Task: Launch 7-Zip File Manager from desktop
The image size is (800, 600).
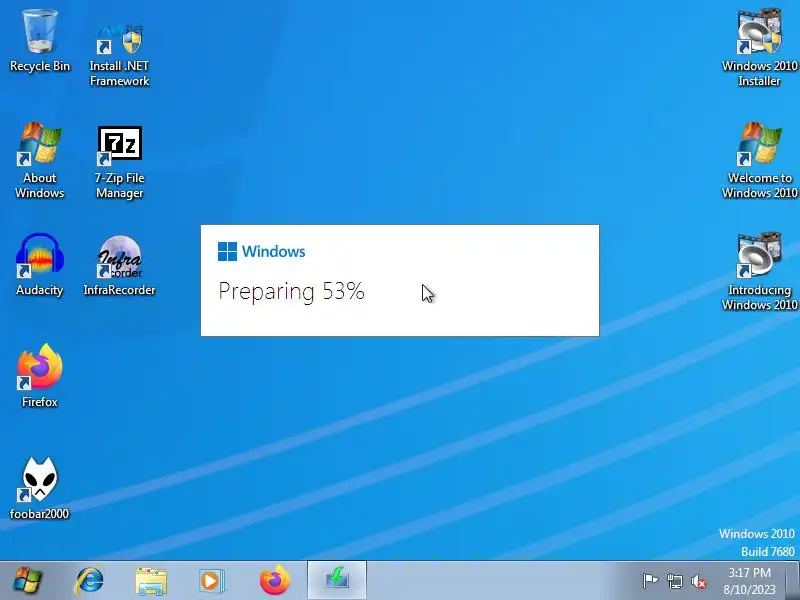Action: pos(119,161)
